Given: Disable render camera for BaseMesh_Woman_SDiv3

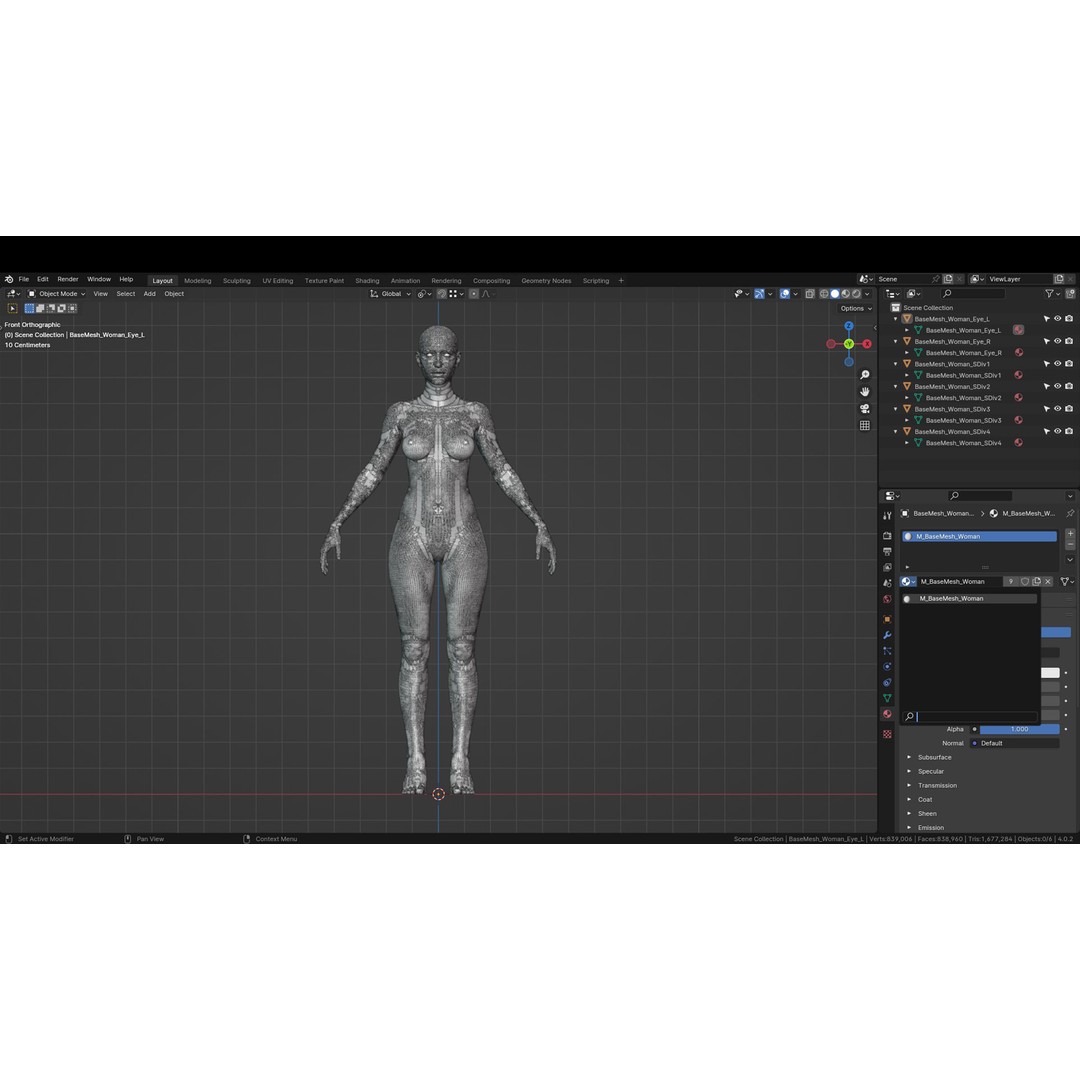Looking at the screenshot, I should point(1069,408).
